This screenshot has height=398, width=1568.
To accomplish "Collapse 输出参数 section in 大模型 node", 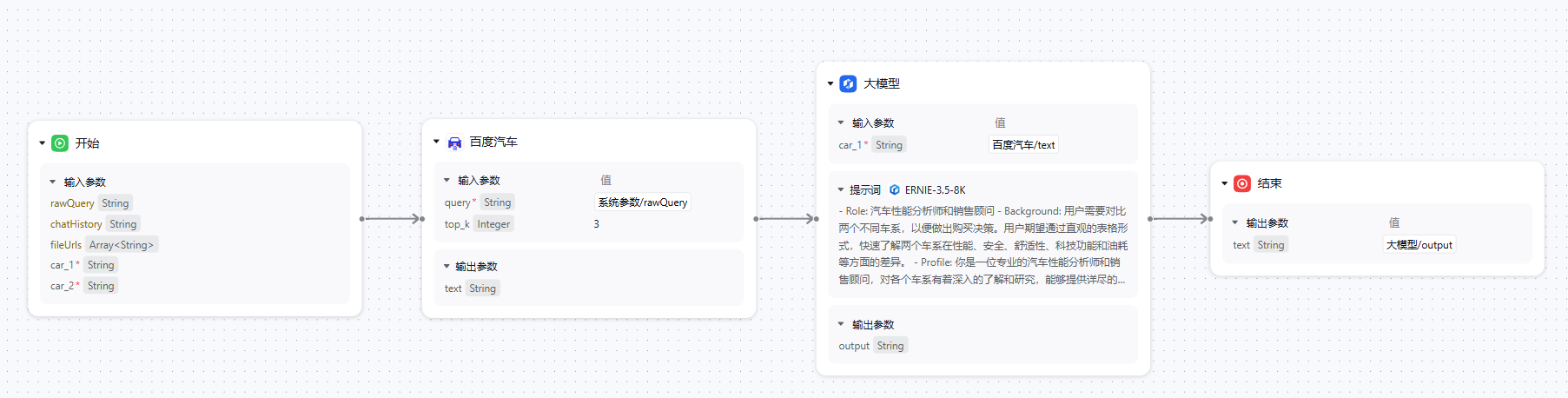I will coord(841,324).
